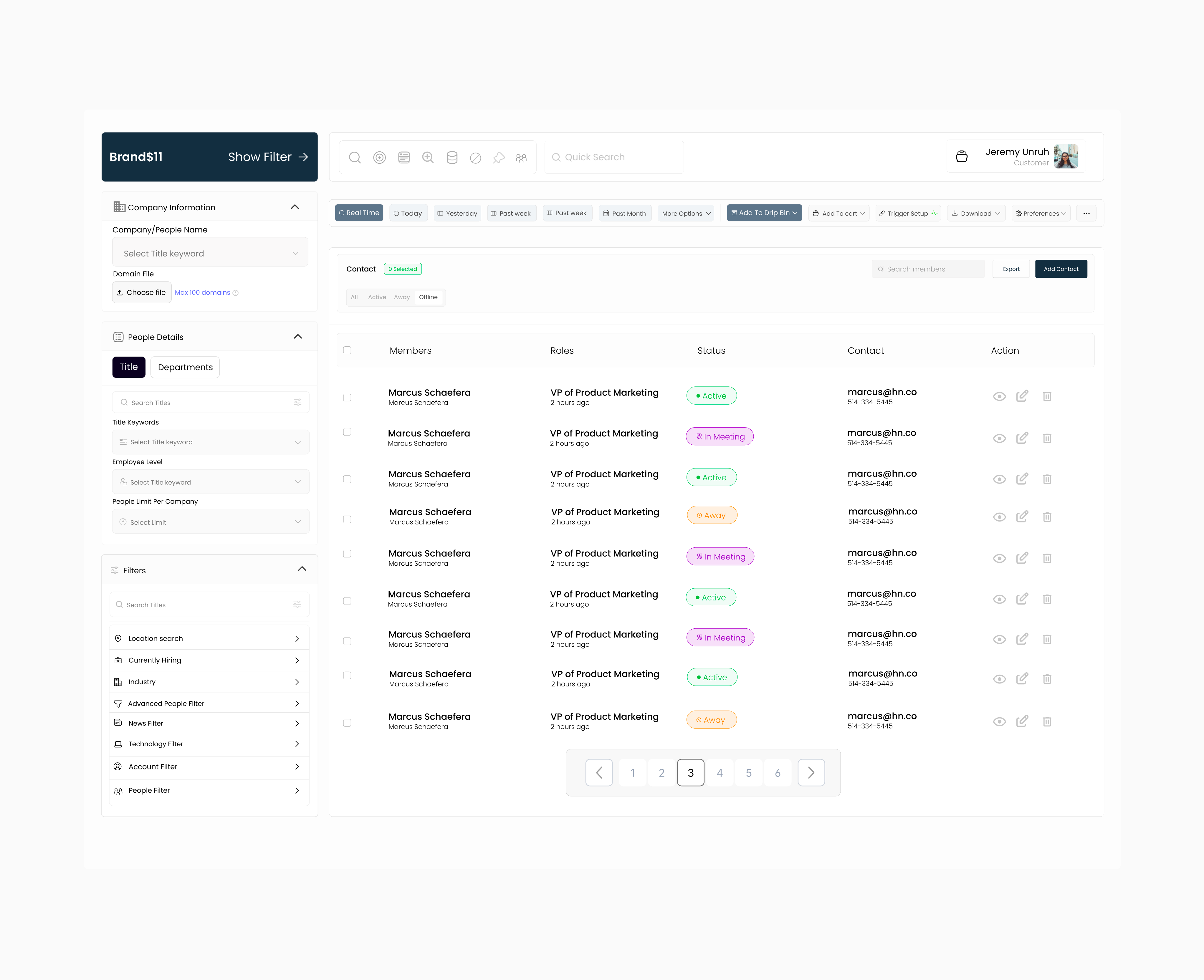Open the More Options dropdown
Screen dimensions: 1204x980
[685, 213]
